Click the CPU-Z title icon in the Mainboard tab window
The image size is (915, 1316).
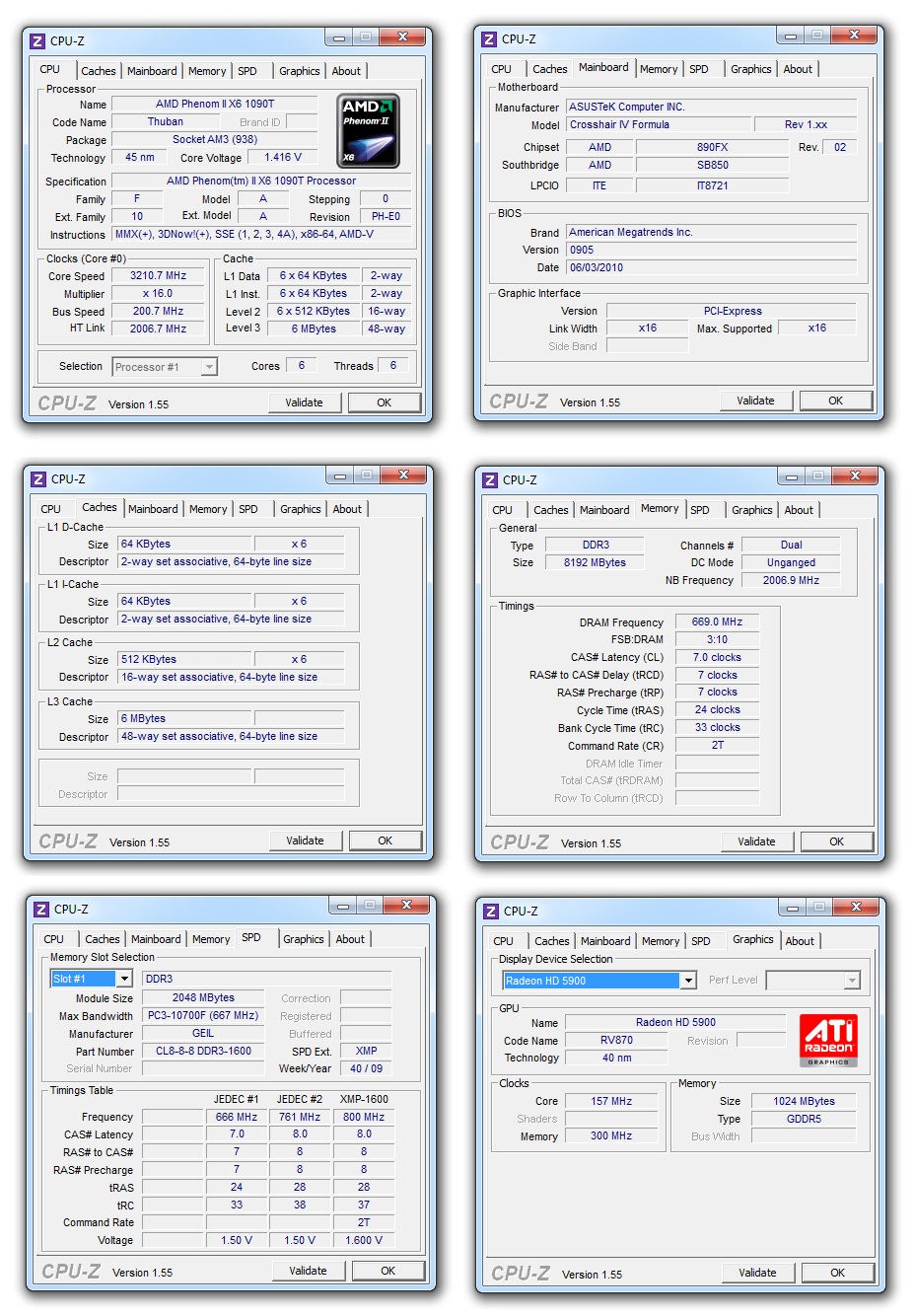tap(489, 38)
